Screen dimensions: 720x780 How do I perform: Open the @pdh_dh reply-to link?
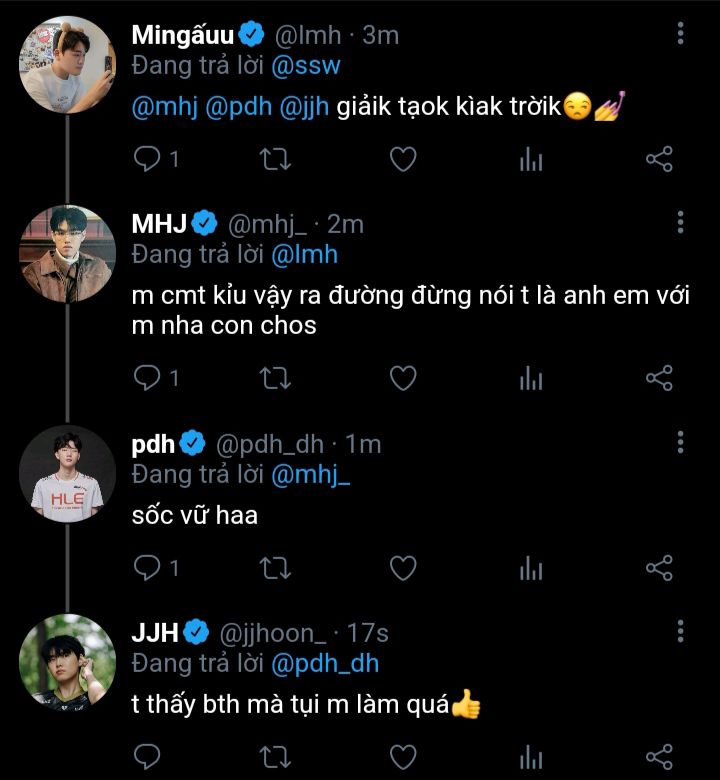pos(325,663)
